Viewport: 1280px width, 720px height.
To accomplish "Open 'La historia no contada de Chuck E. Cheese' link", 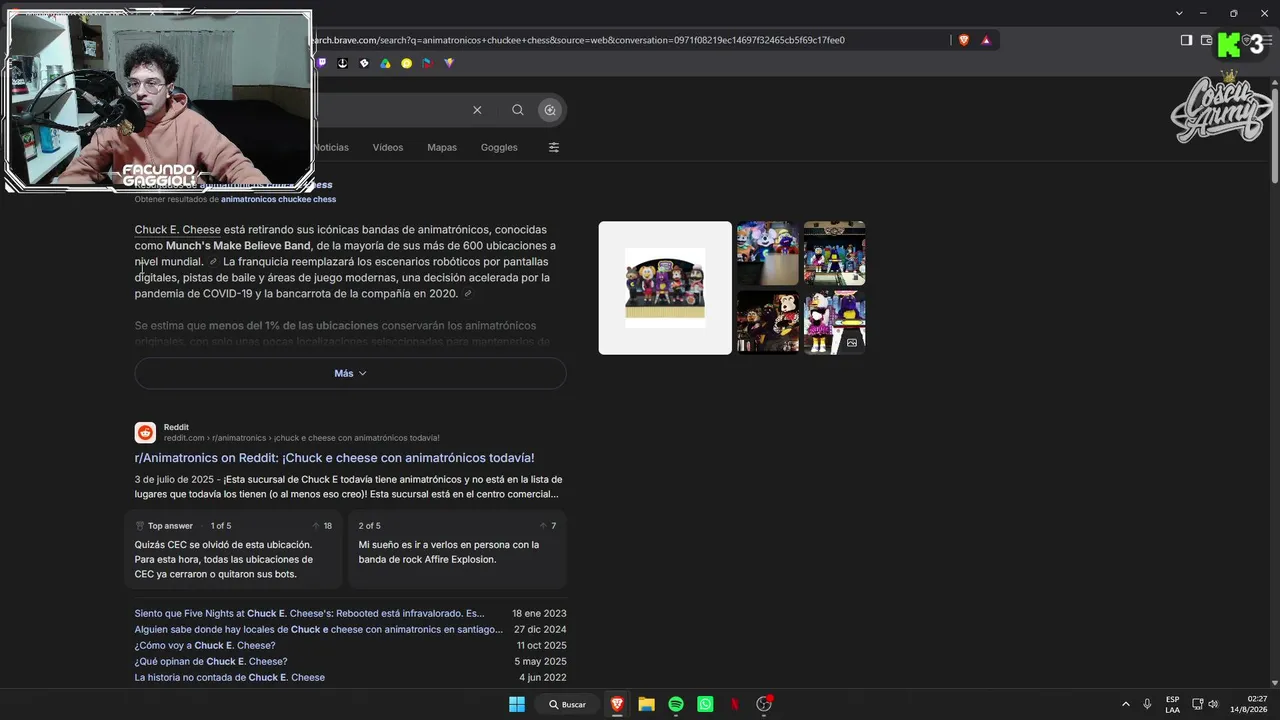I will [x=230, y=677].
